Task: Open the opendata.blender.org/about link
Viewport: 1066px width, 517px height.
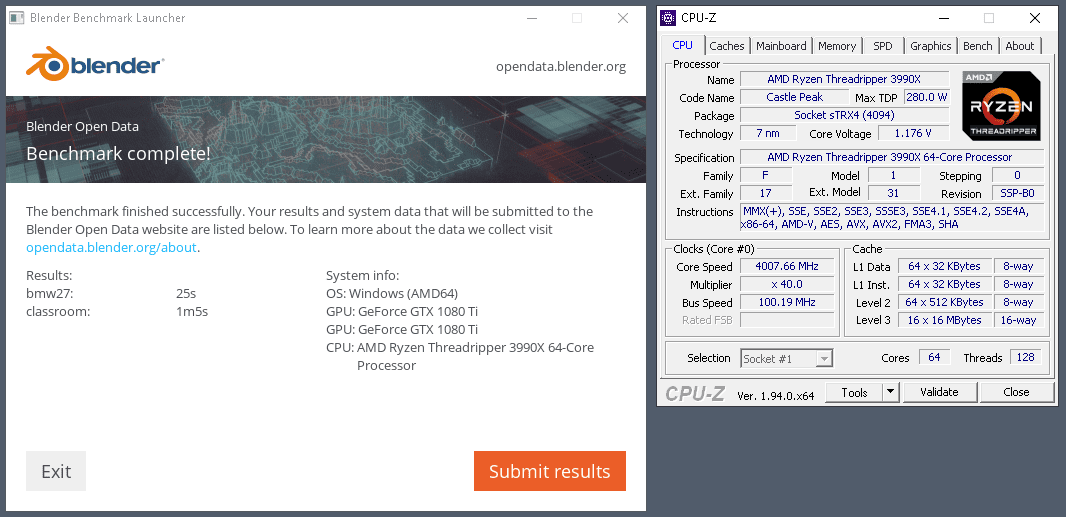Action: [111, 248]
